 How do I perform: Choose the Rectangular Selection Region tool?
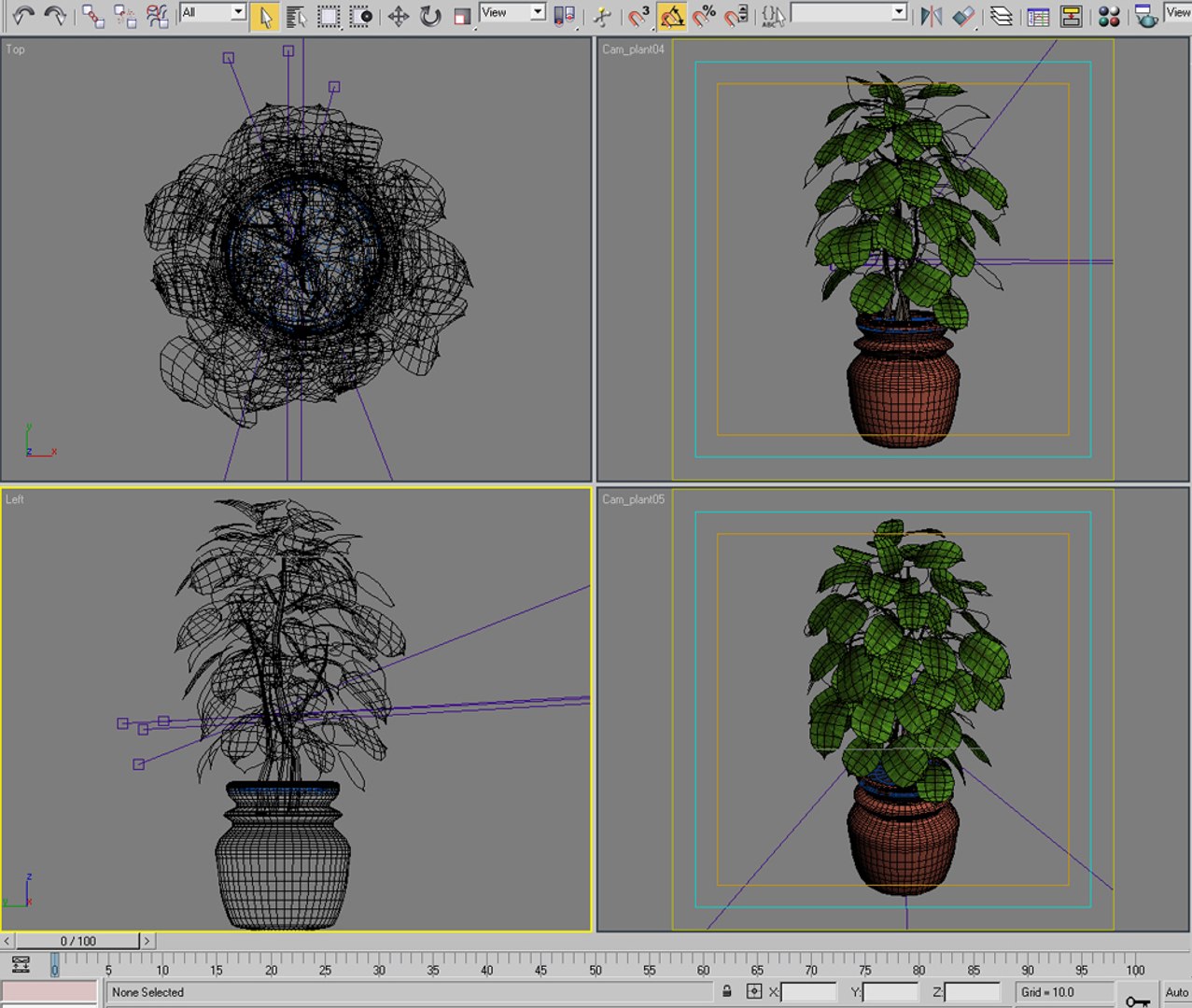[329, 16]
